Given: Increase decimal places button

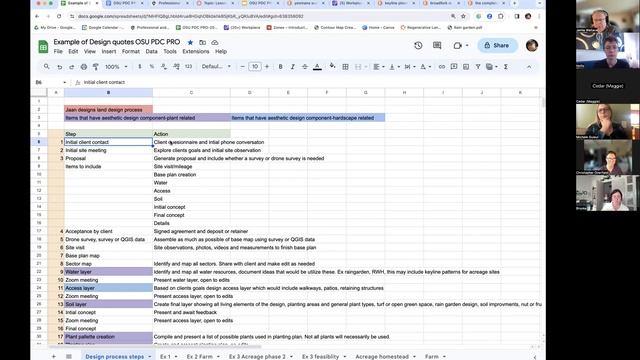Looking at the screenshot, I should click(176, 67).
